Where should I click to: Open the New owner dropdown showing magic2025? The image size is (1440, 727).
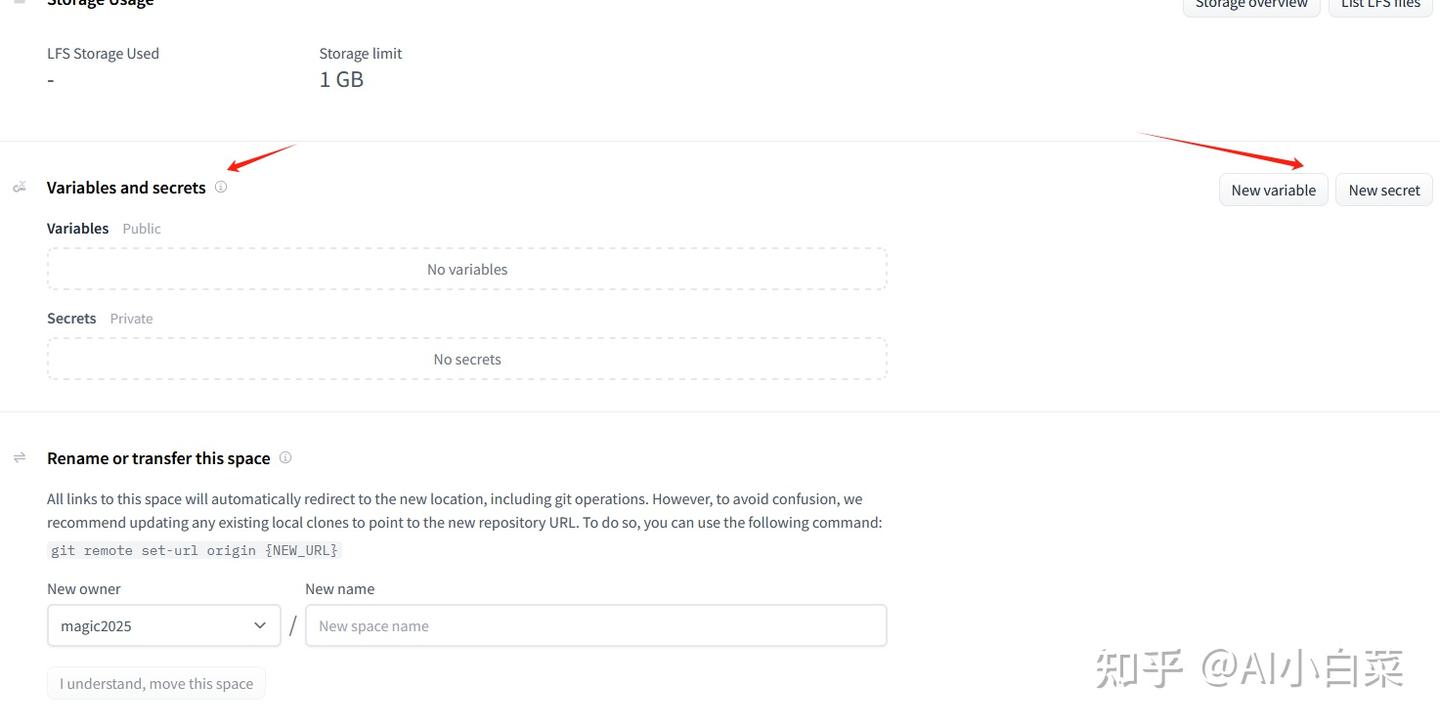(x=164, y=625)
